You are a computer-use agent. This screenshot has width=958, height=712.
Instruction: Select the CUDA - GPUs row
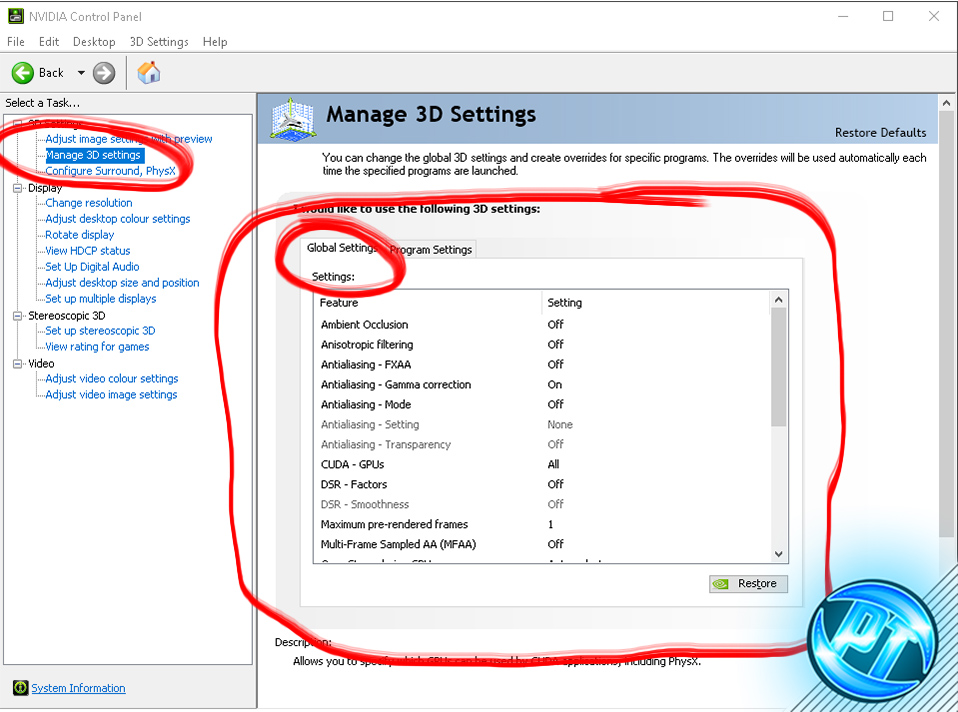(543, 464)
